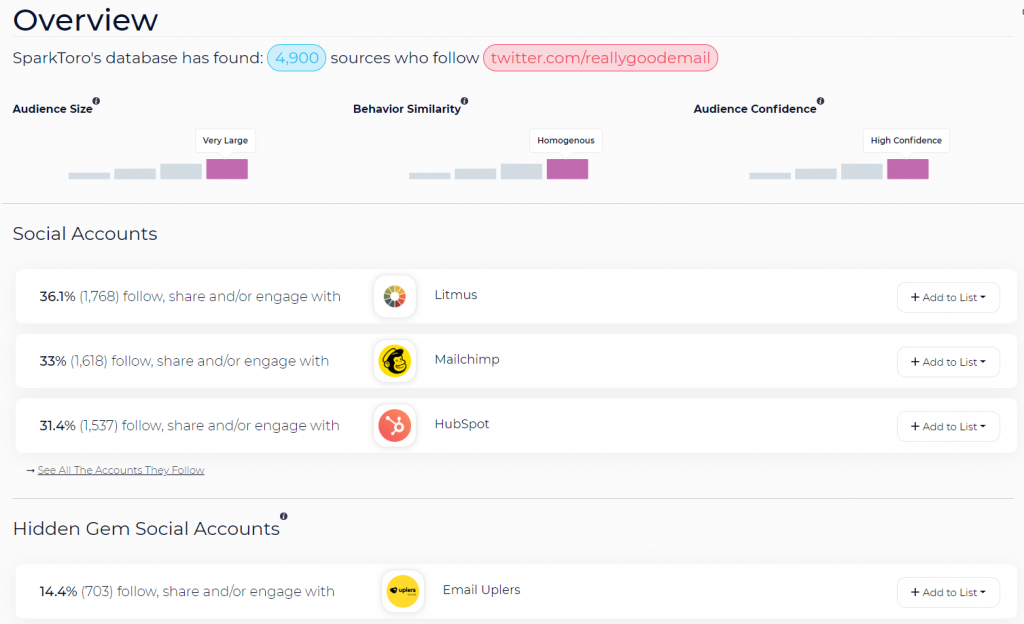The image size is (1024, 624).
Task: Click the Behavior Similarity label
Action: coord(407,109)
